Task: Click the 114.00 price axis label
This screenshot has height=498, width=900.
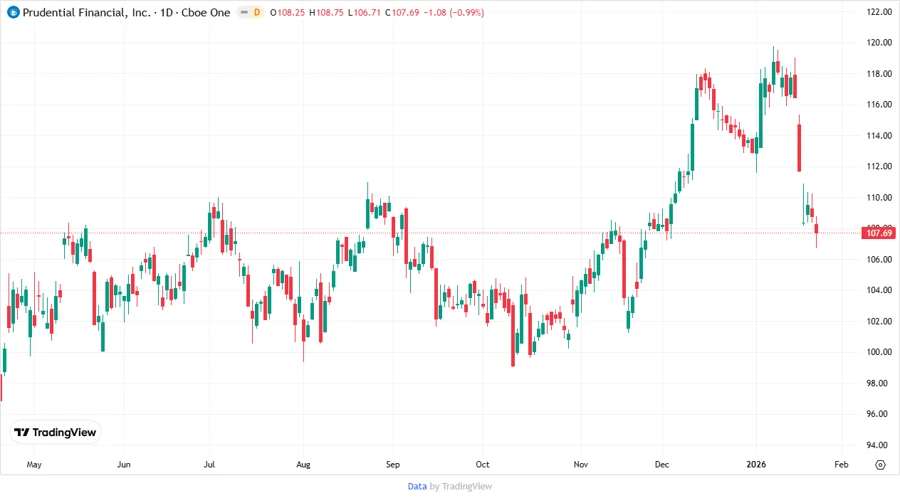Action: tap(879, 135)
